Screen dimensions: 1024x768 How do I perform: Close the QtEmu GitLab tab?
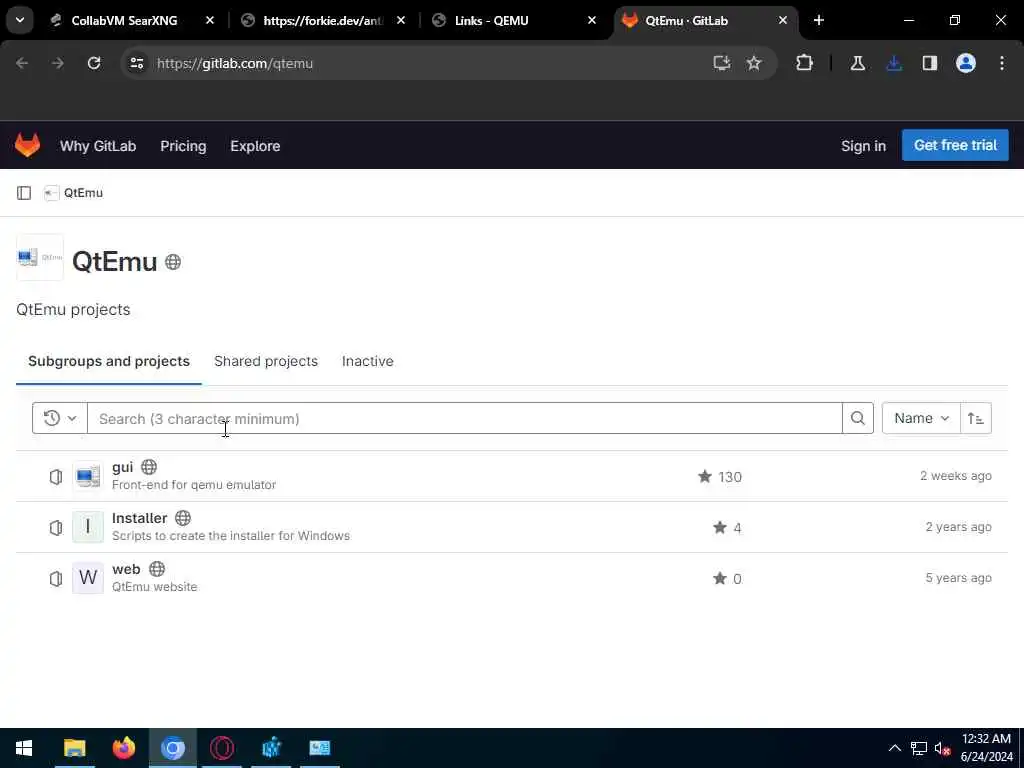point(782,21)
